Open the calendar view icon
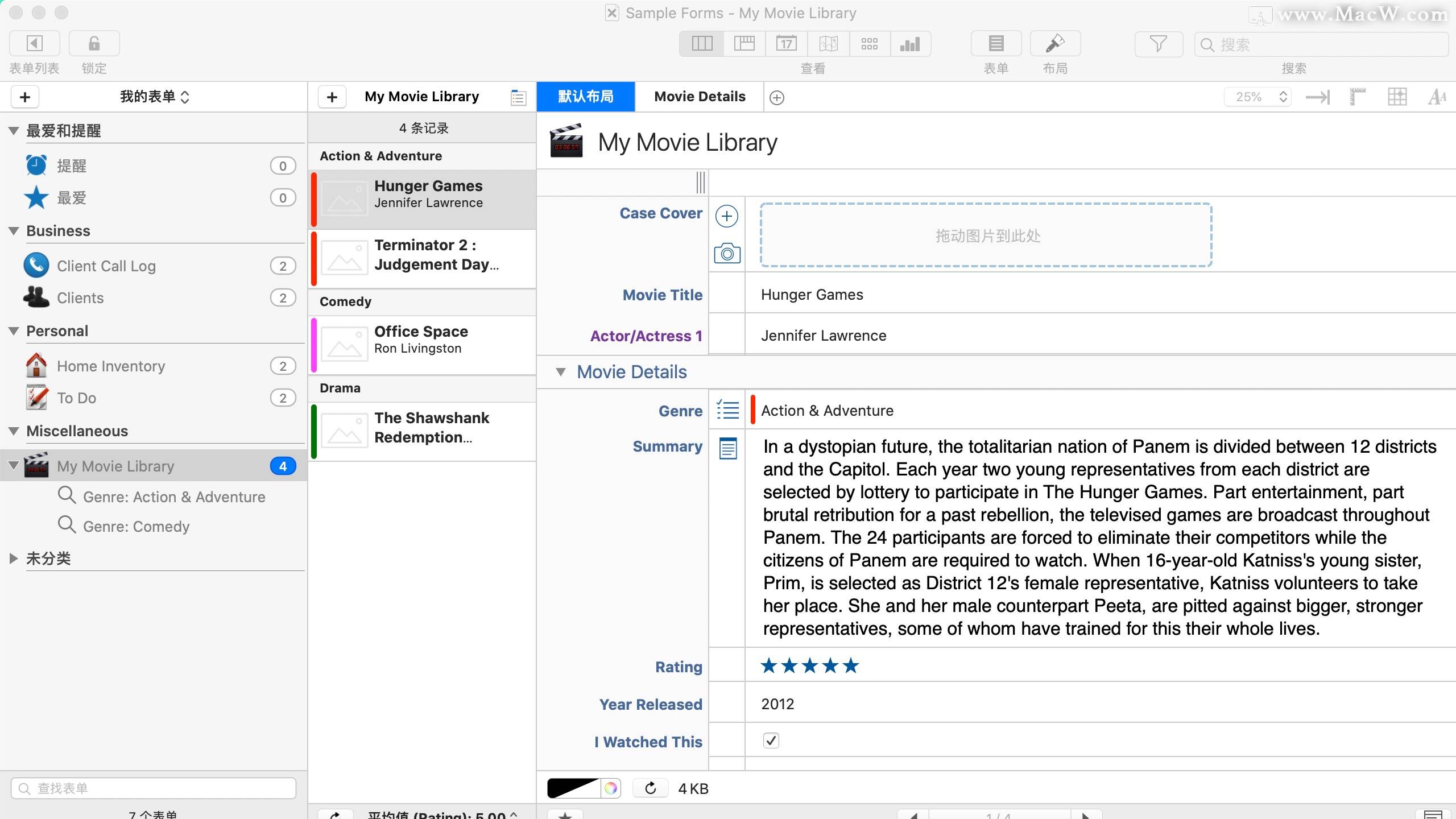The image size is (1456, 819). coord(786,44)
